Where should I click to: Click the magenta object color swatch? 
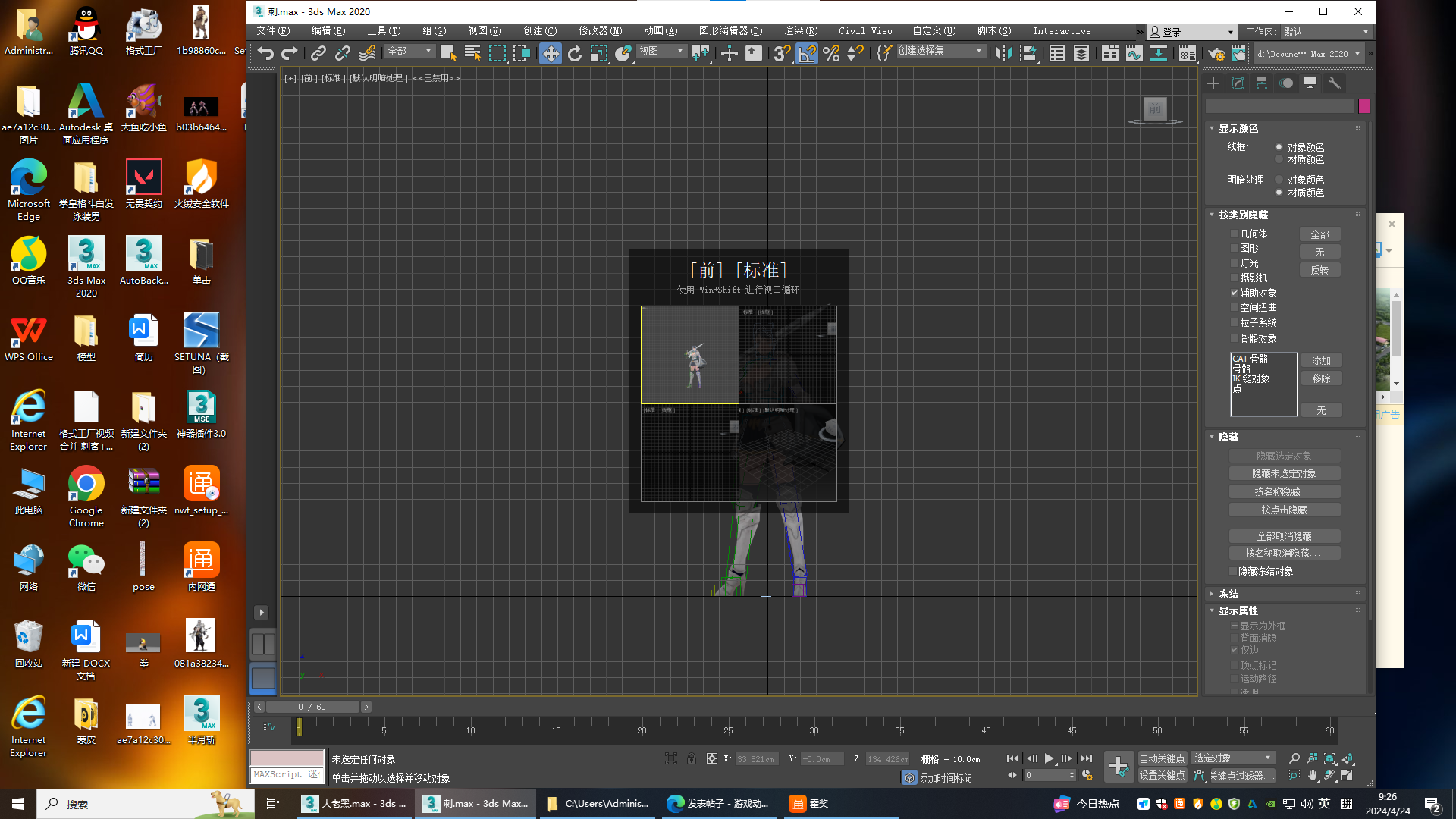coord(1364,106)
